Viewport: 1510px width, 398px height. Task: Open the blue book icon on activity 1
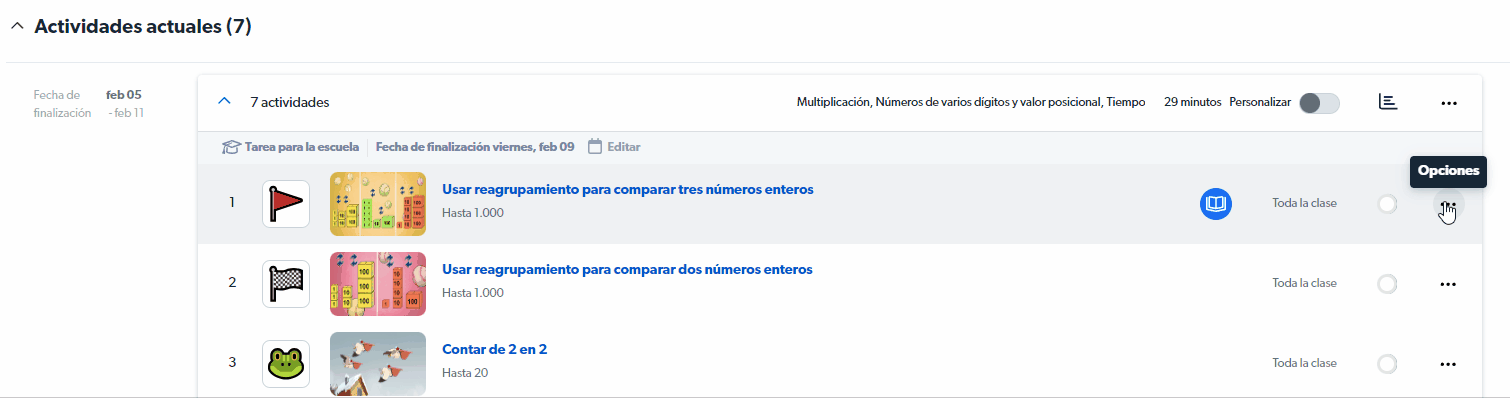click(x=1216, y=204)
